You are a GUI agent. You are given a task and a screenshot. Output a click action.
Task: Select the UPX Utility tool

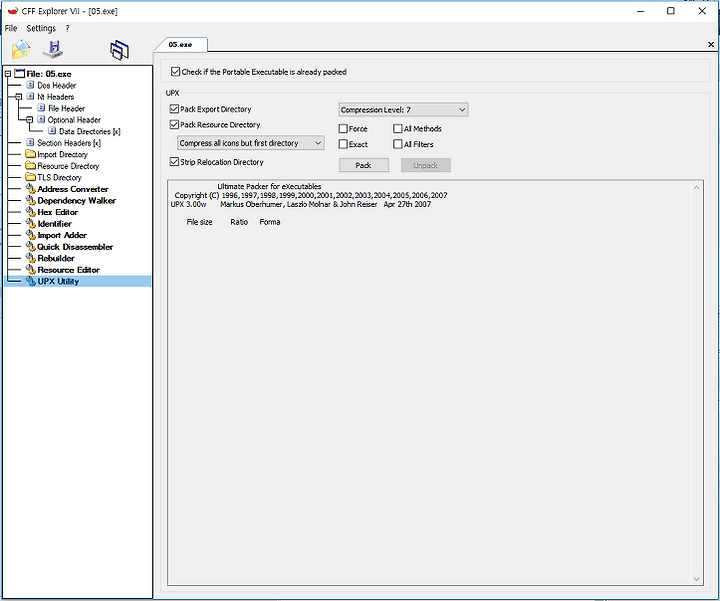58,281
